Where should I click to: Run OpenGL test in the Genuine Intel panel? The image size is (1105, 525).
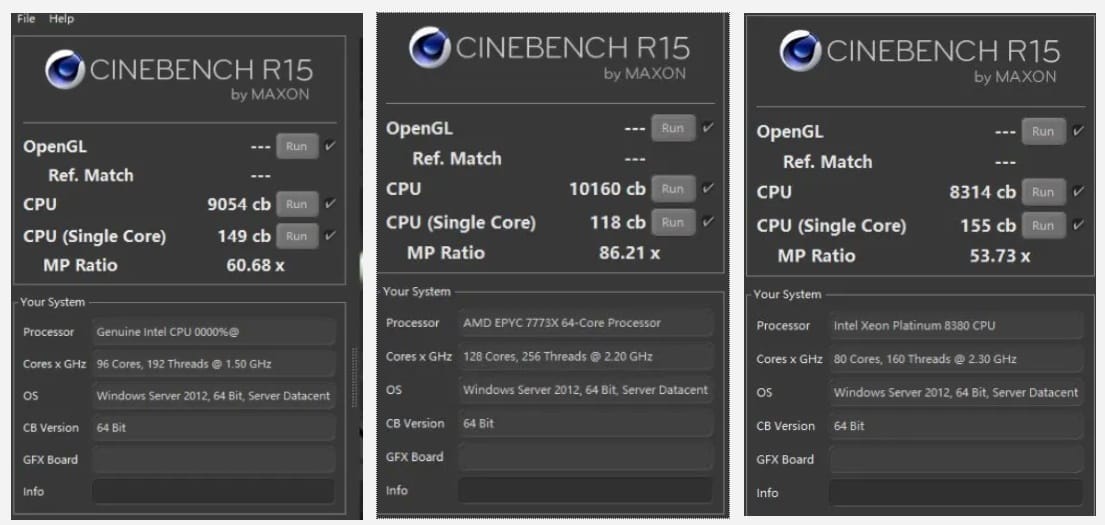click(x=296, y=146)
